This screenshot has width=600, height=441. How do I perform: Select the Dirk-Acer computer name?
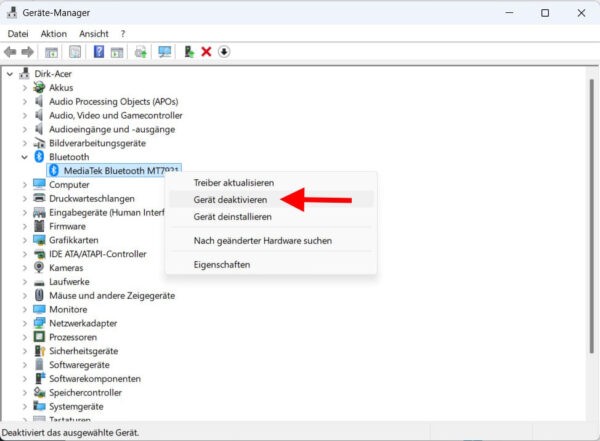[x=53, y=74]
